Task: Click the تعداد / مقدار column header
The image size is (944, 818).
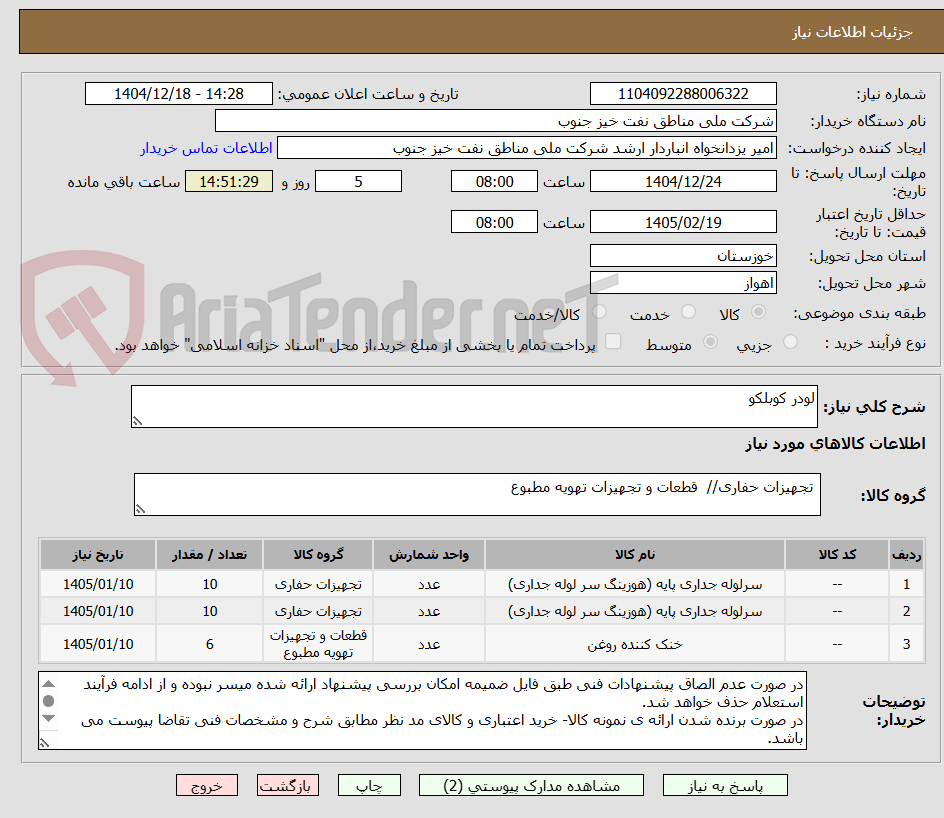Action: (209, 554)
